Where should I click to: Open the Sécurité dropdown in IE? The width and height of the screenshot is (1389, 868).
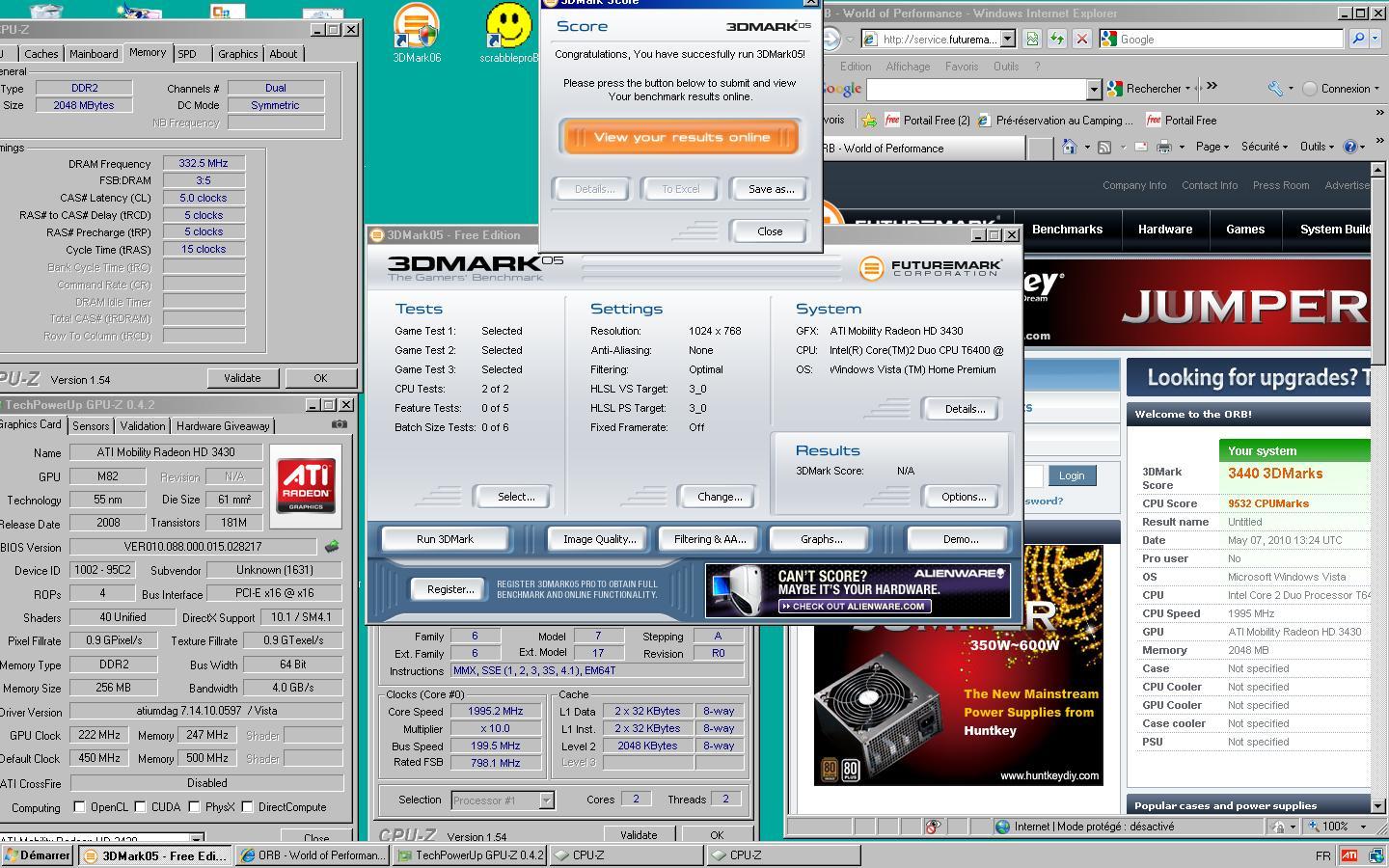[x=1265, y=147]
